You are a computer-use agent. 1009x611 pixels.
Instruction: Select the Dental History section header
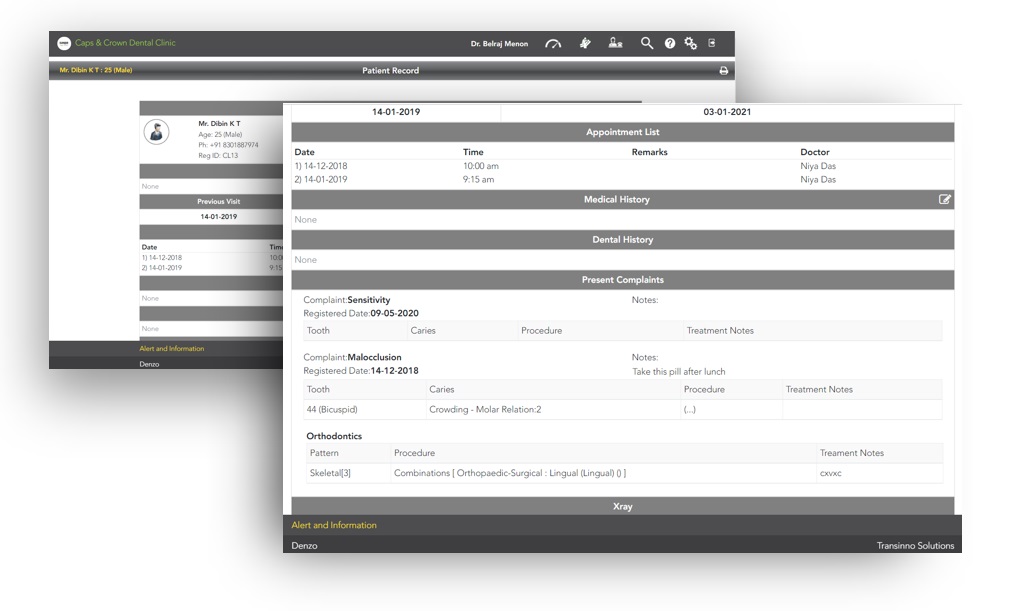[622, 240]
